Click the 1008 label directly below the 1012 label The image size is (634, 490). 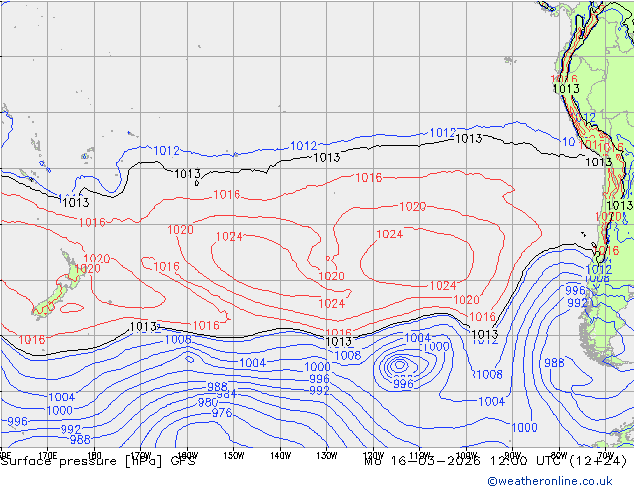click(x=597, y=278)
